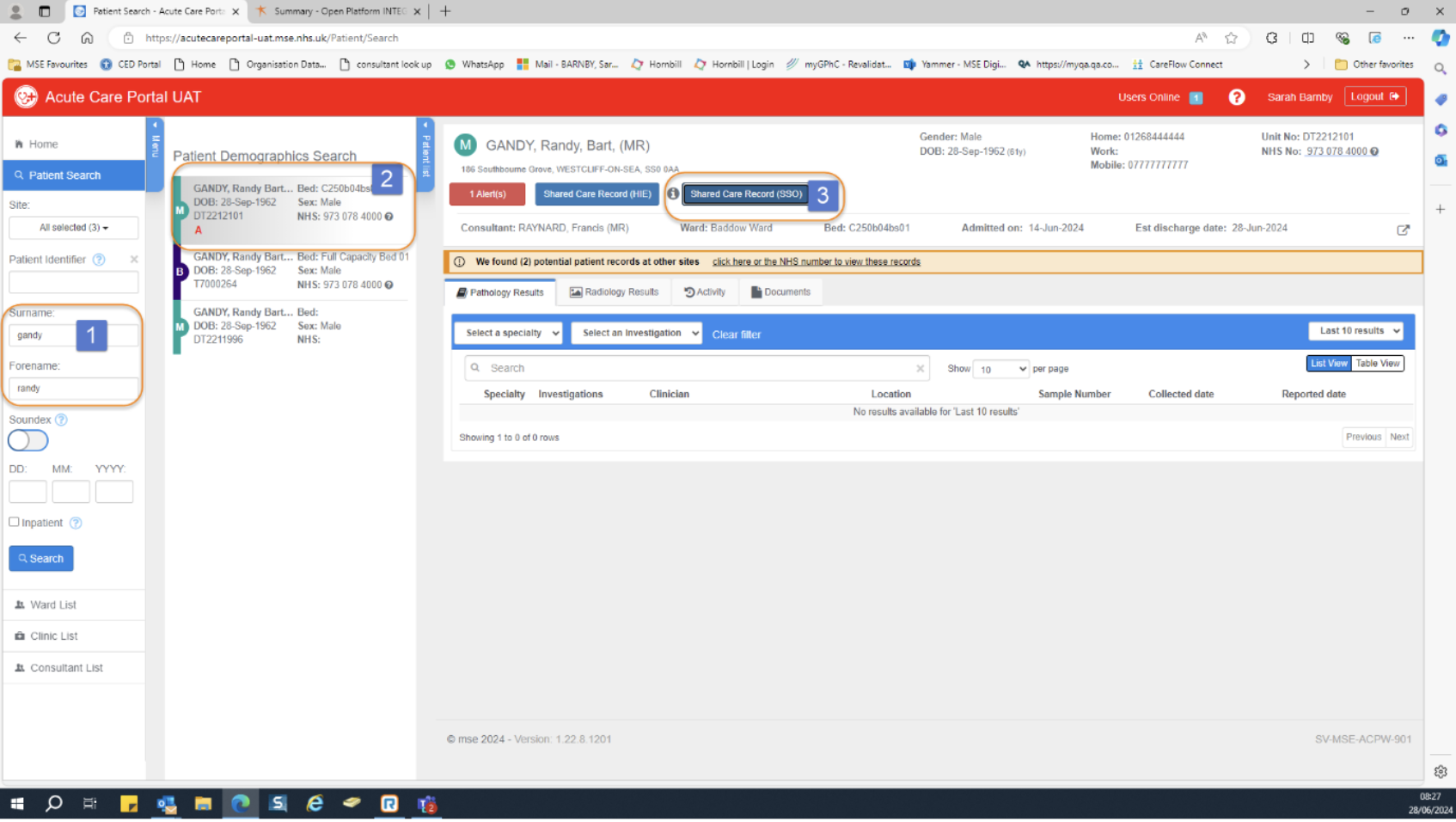Screen dimensions: 1456x822
Task: Click the Logout button
Action: [1374, 97]
